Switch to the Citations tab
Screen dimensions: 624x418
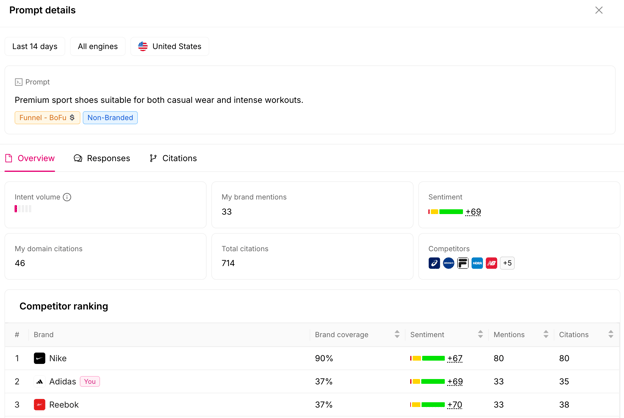coord(173,158)
